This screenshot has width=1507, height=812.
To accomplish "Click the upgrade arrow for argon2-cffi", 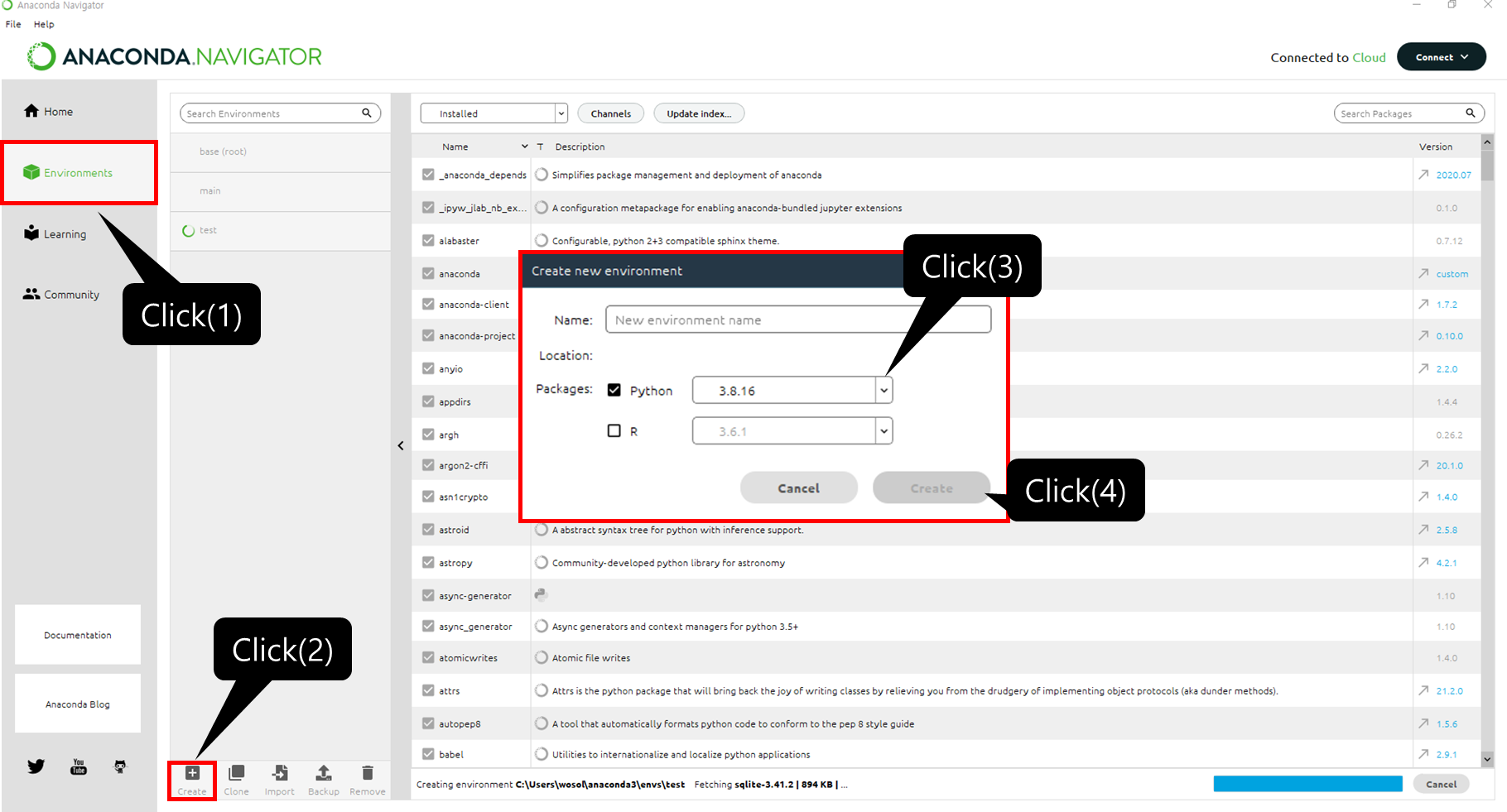I will click(x=1423, y=465).
